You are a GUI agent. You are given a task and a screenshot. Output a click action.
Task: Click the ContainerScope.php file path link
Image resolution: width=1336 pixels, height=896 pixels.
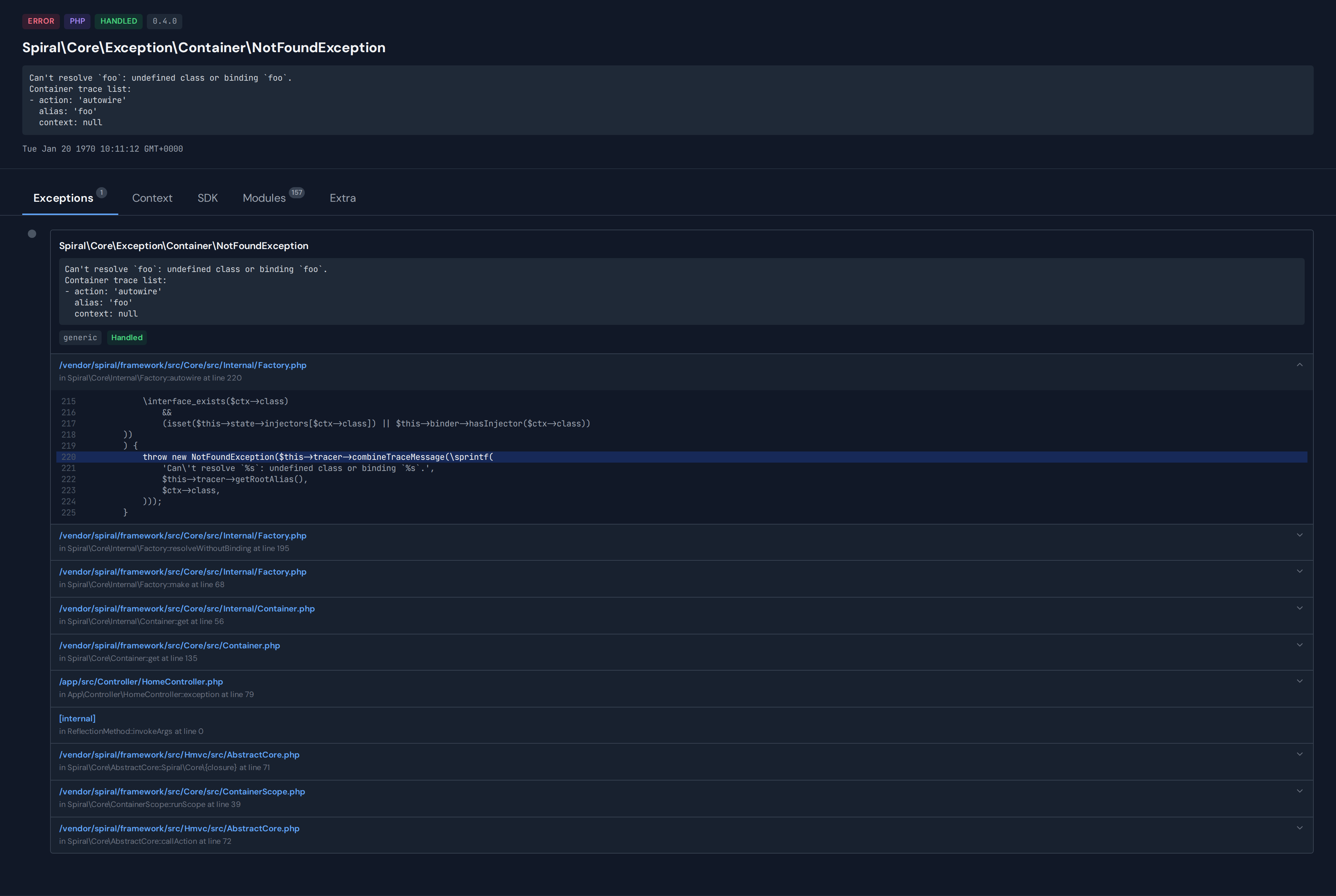point(182,791)
